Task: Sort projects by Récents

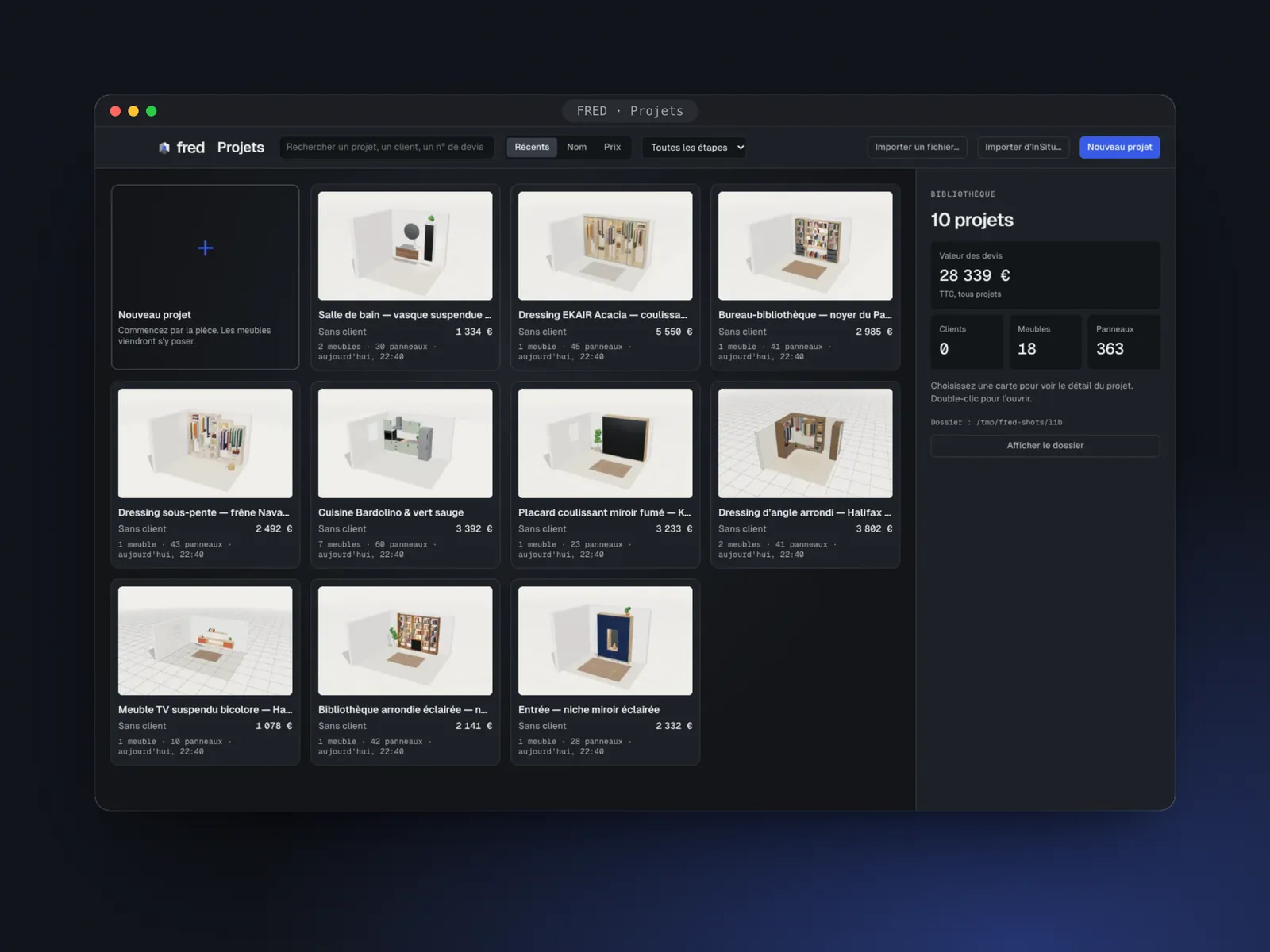Action: point(532,148)
